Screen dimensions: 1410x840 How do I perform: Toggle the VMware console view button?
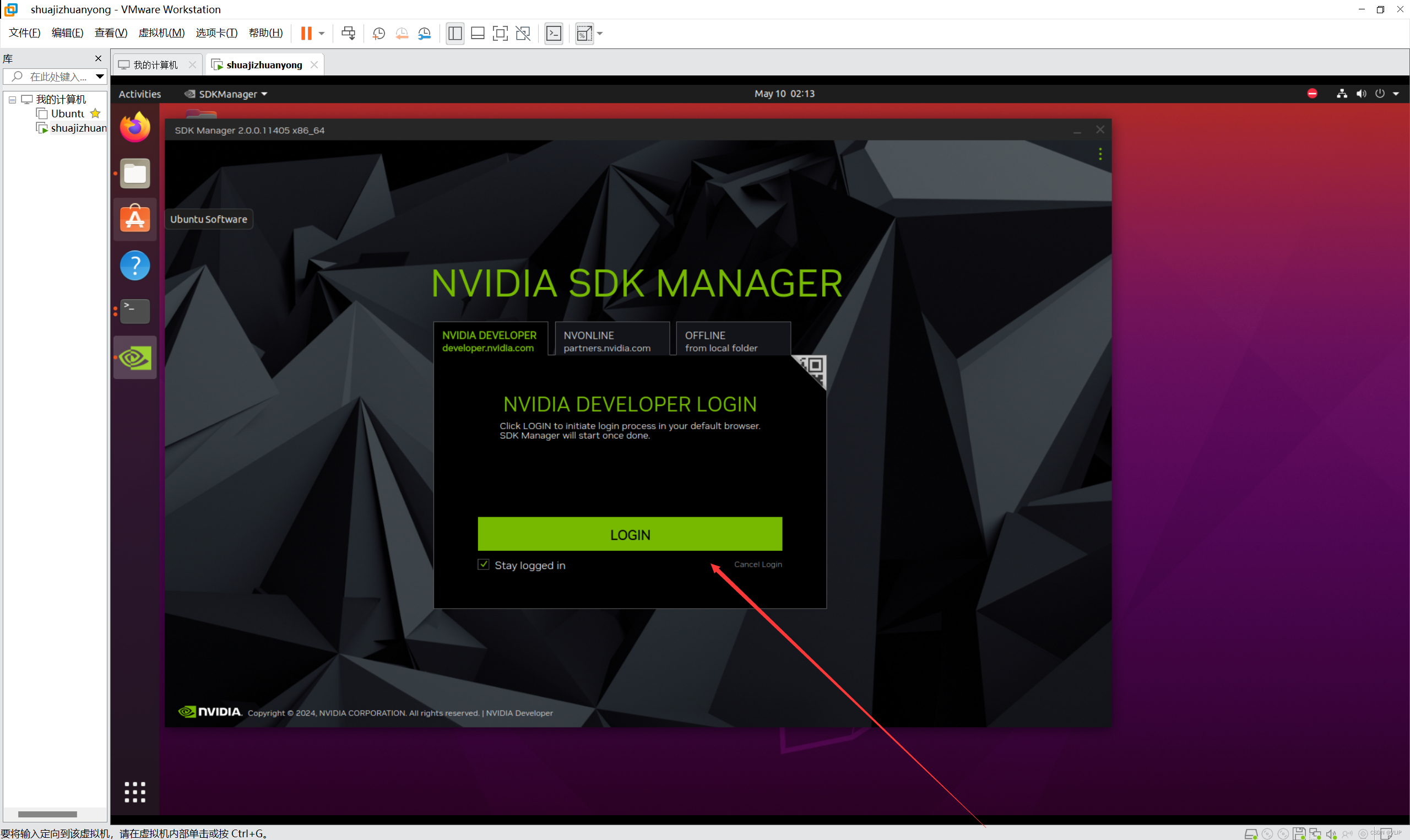tap(554, 34)
